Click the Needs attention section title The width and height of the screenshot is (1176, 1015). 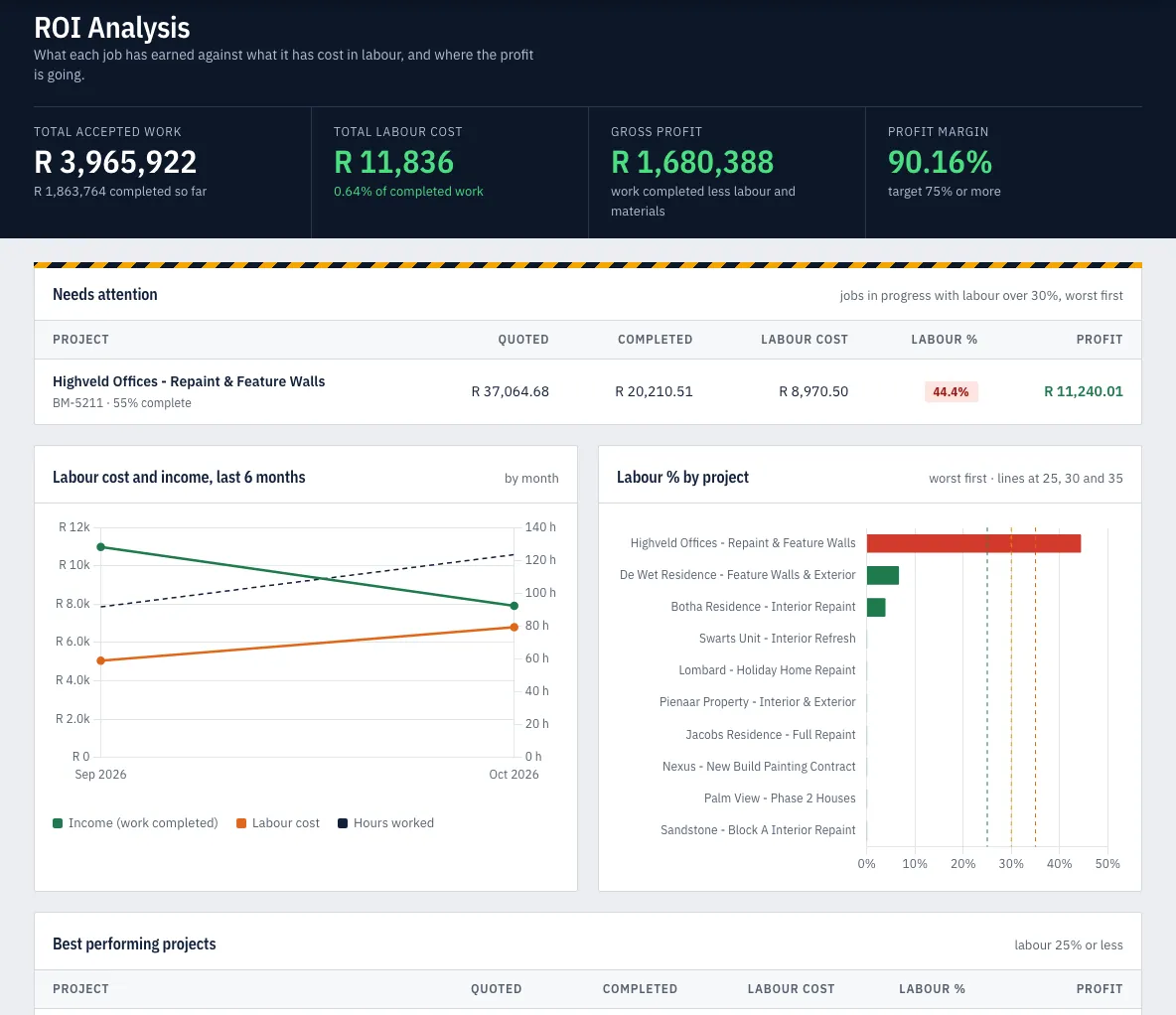coord(105,294)
